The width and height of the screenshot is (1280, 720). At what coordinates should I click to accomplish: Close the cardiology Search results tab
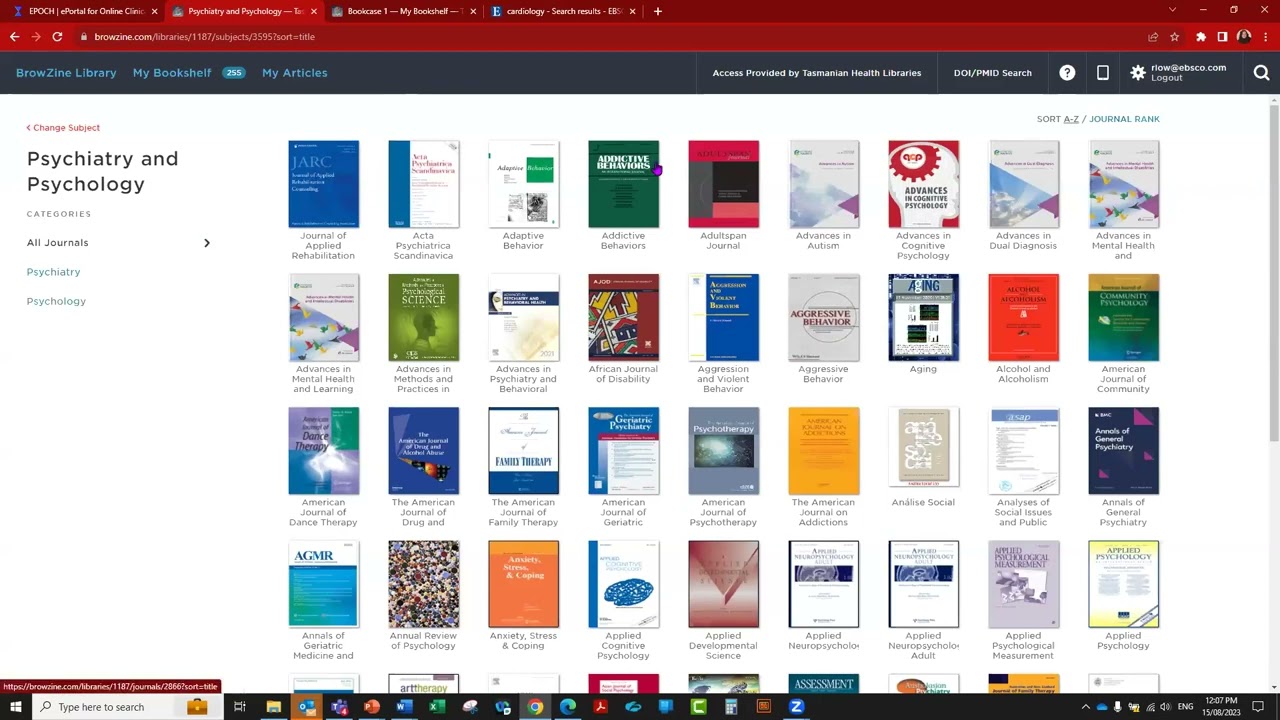pyautogui.click(x=632, y=11)
